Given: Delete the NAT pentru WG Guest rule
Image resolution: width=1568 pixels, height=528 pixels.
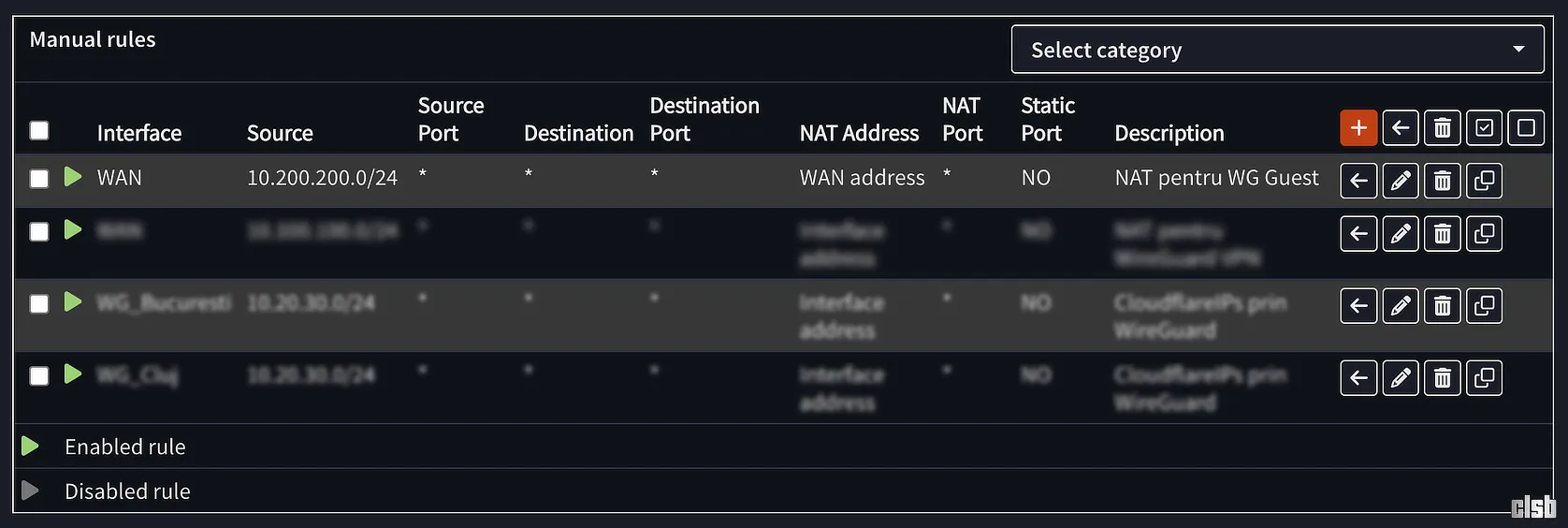Looking at the screenshot, I should [1443, 181].
